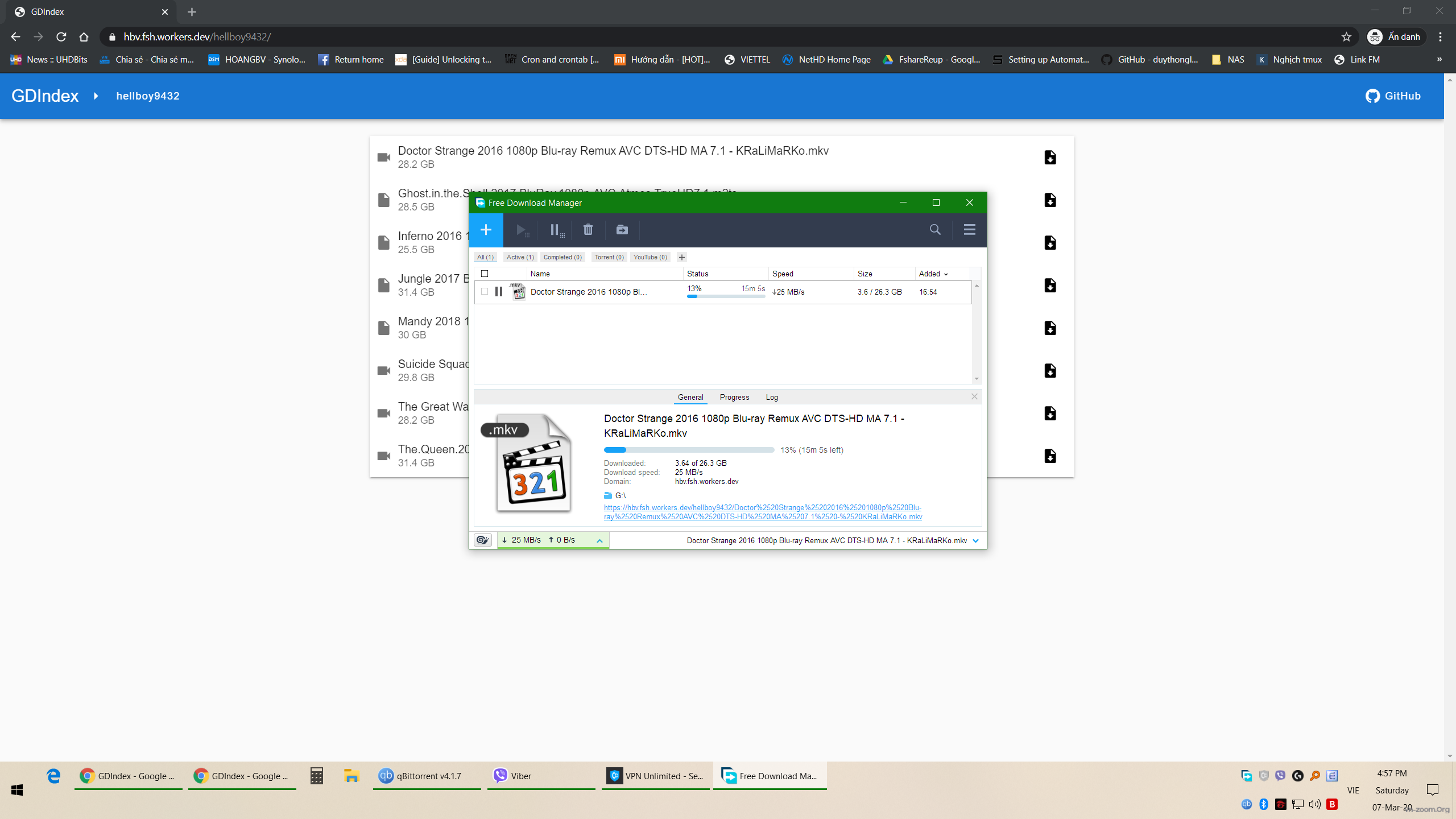The height and width of the screenshot is (819, 1456).
Task: Open notification center icon
Action: click(1433, 790)
